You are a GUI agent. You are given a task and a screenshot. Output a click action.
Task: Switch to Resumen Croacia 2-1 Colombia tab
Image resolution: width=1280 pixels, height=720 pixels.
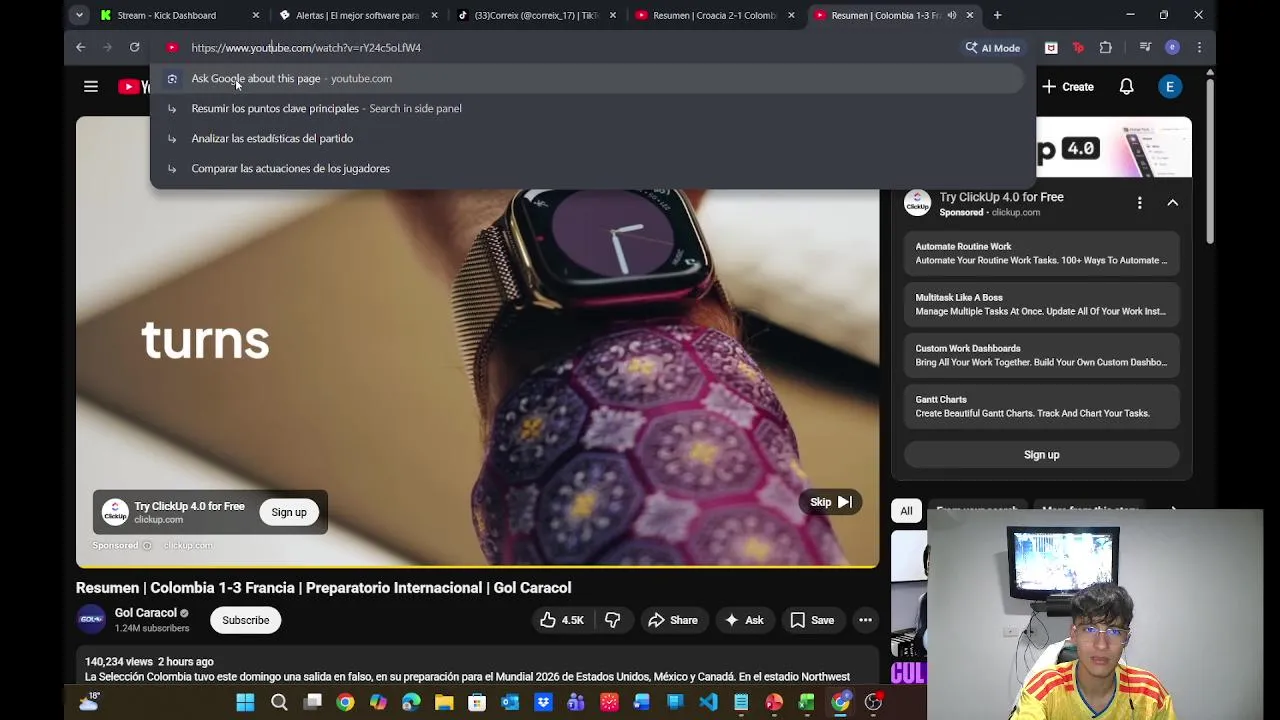(714, 15)
